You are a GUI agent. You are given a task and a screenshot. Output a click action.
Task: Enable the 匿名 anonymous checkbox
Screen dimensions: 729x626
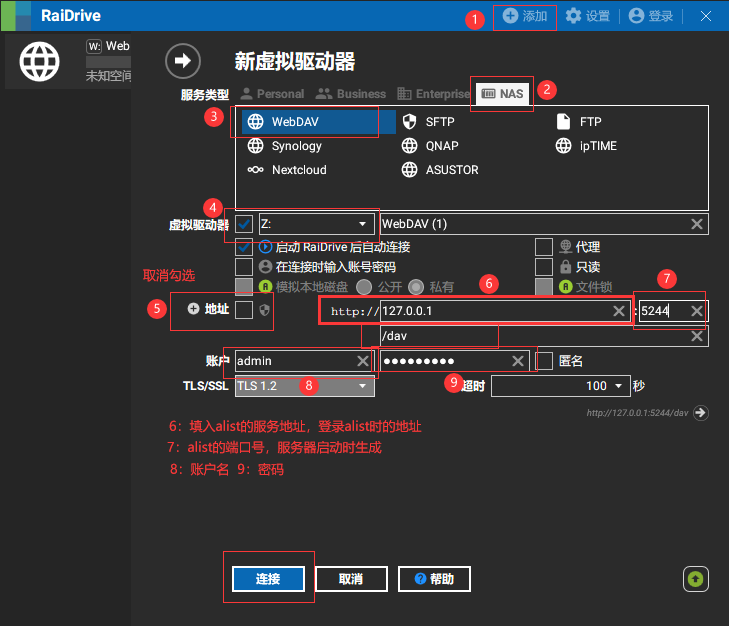point(543,361)
